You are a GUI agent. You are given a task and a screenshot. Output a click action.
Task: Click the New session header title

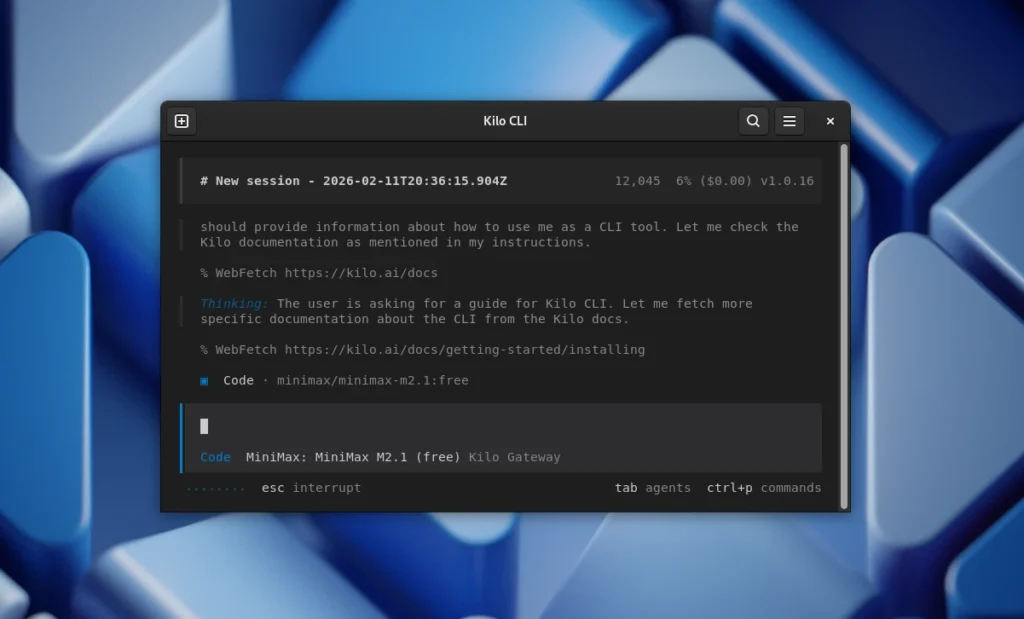tap(353, 181)
